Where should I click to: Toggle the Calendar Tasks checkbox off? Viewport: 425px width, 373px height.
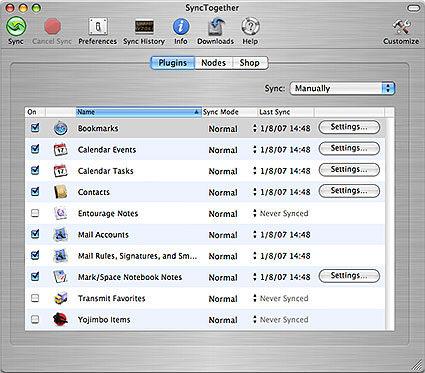[35, 170]
